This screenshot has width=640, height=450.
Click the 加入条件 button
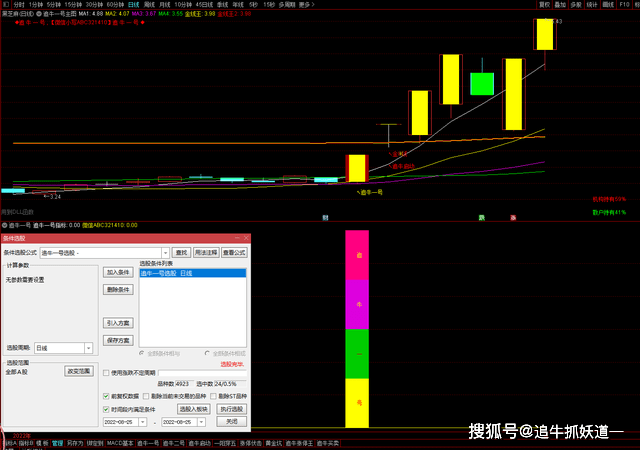[118, 272]
